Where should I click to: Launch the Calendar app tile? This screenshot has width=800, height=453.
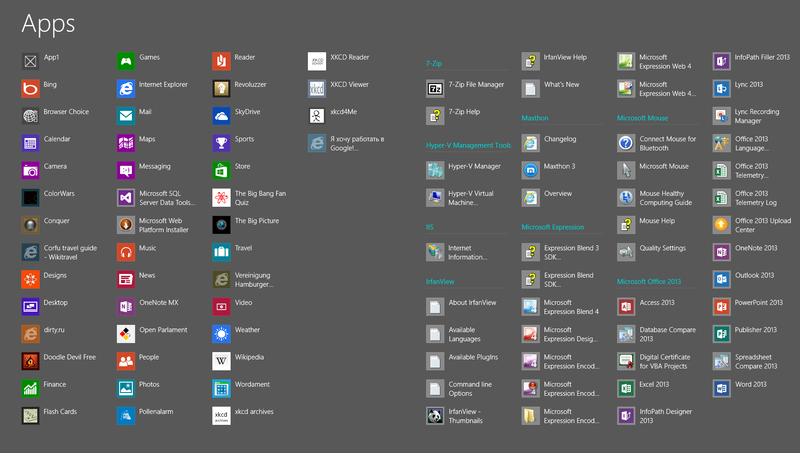(30, 143)
